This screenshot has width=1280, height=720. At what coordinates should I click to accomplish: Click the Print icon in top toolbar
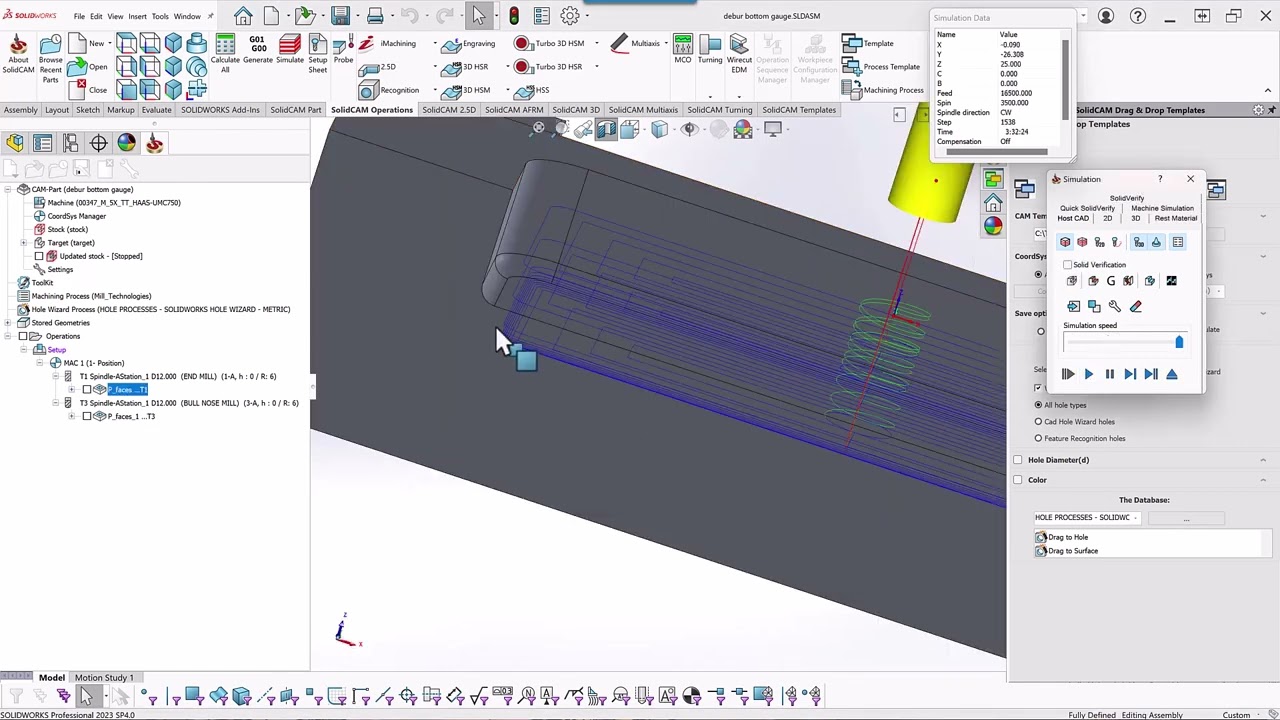[375, 16]
